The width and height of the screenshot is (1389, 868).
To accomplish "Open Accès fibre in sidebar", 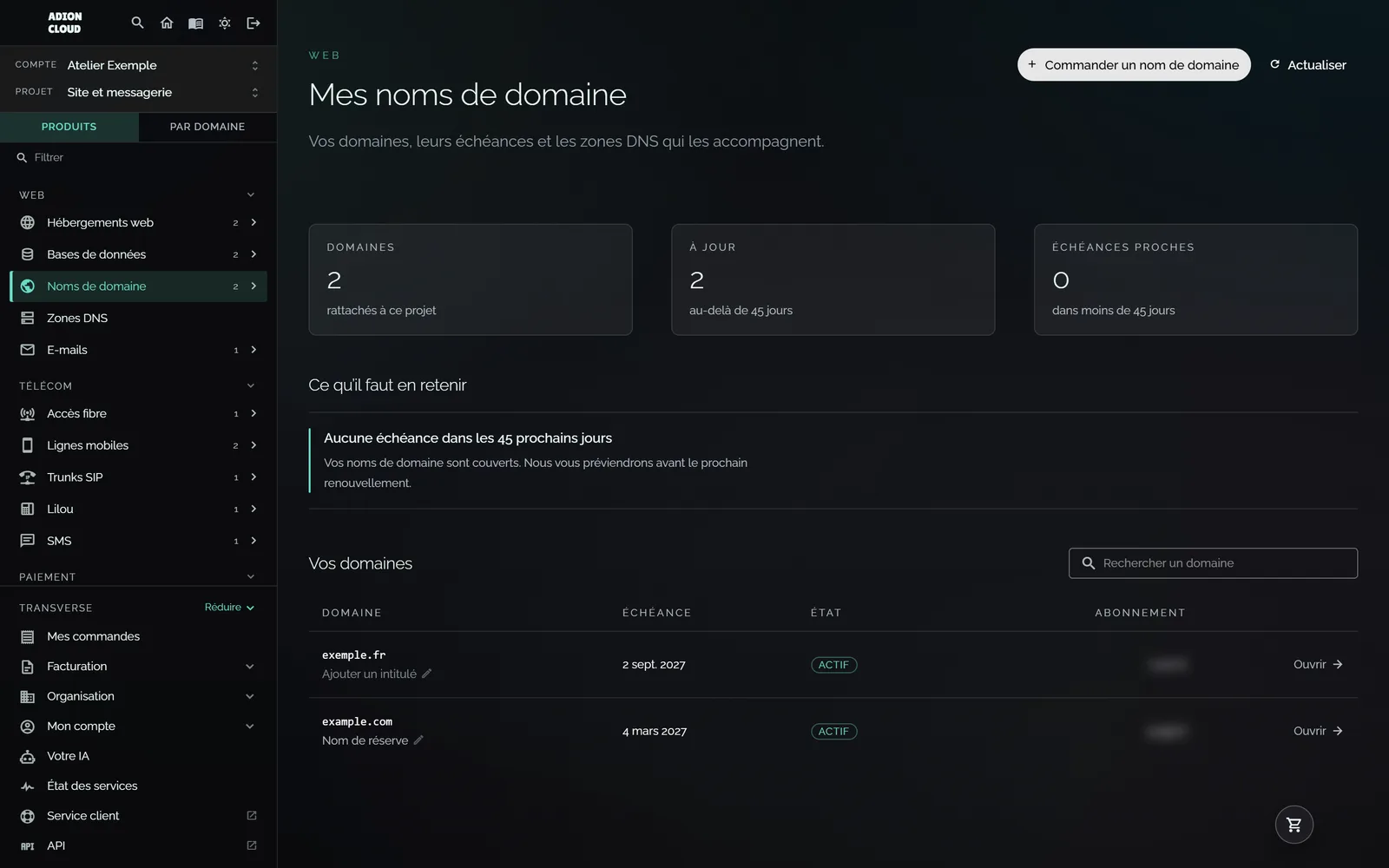I will (x=139, y=414).
